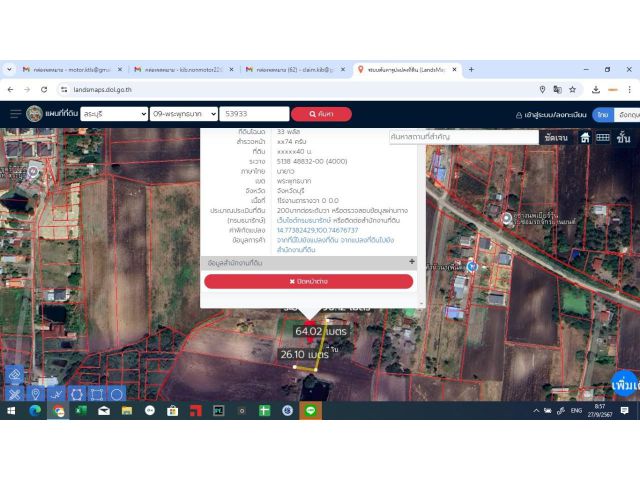Switch the language to อังกฤษ
This screenshot has height=480, width=640.
[628, 114]
